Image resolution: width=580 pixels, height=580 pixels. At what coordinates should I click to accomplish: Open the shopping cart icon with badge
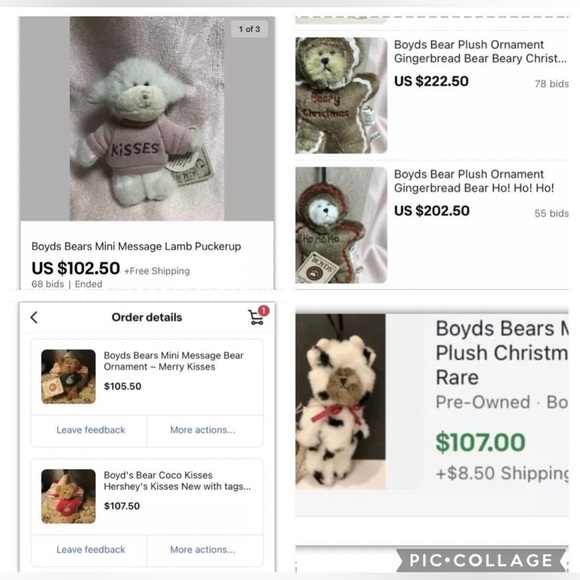[256, 318]
